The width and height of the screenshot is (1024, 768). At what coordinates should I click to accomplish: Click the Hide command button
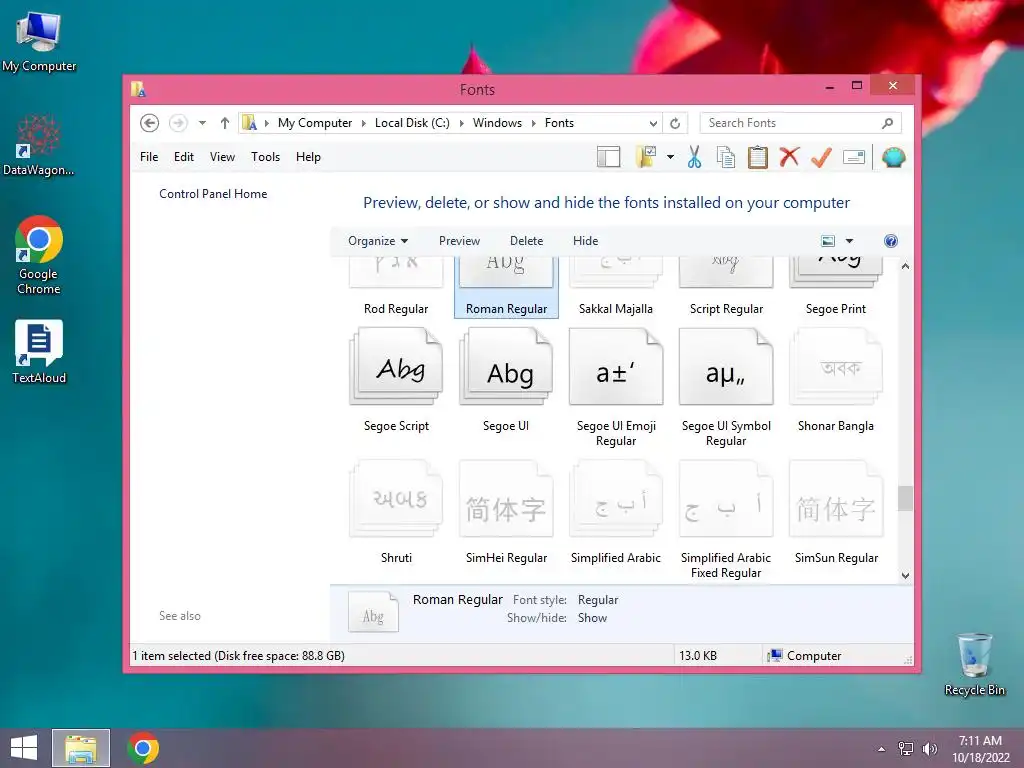click(x=585, y=241)
